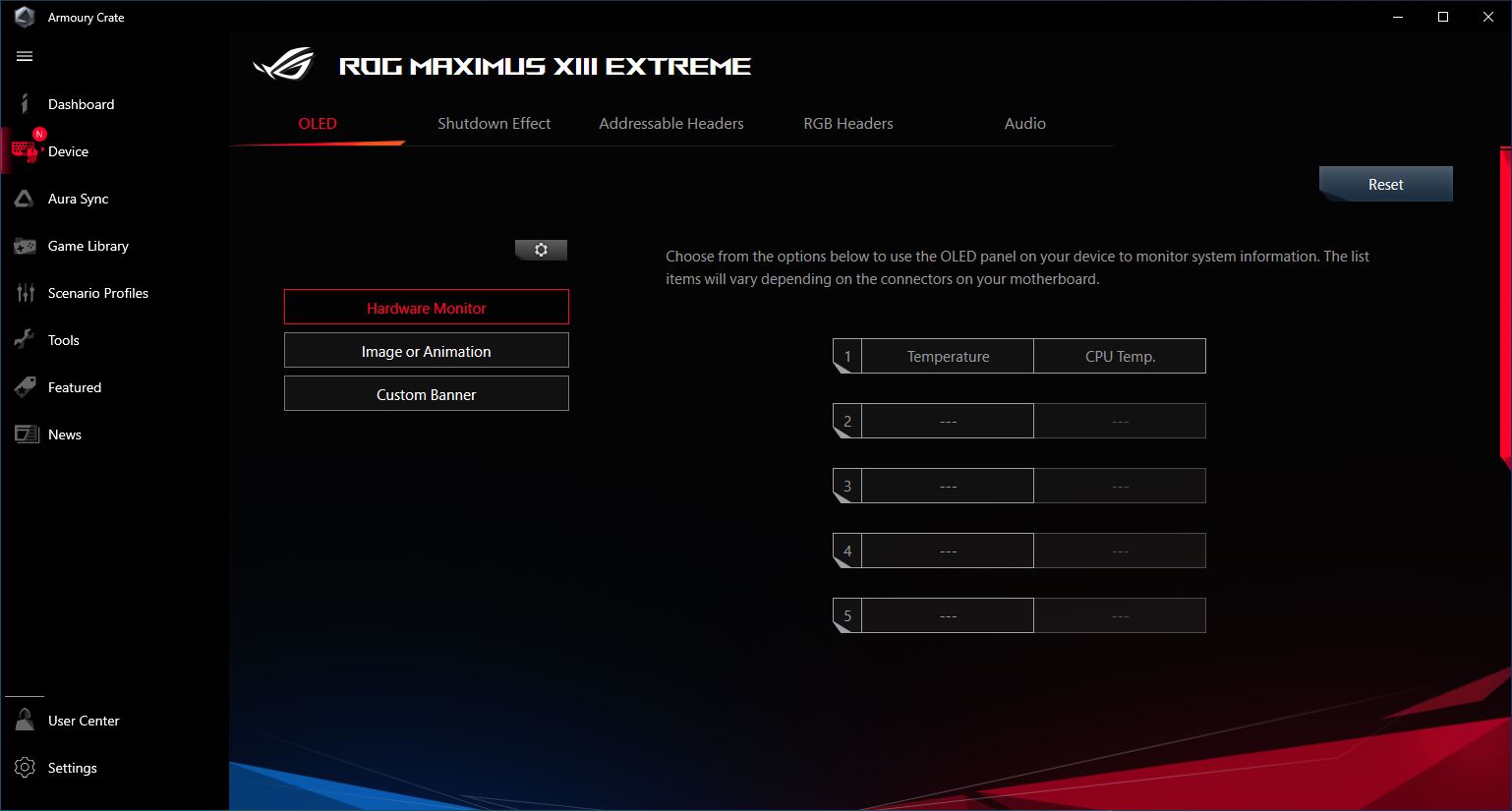Switch to the Audio tab
The height and width of the screenshot is (811, 1512).
[1024, 123]
